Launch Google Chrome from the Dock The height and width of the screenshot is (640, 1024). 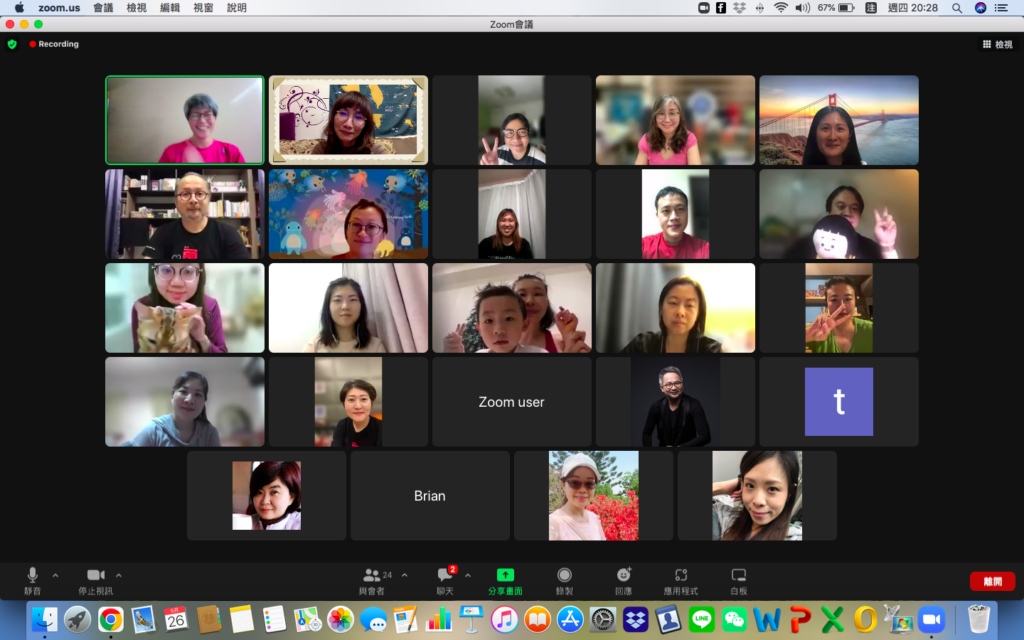[x=110, y=619]
